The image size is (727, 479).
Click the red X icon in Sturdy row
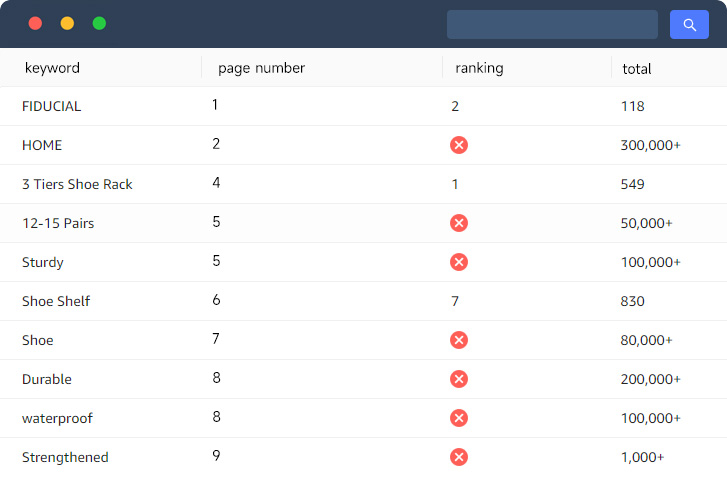pyautogui.click(x=459, y=262)
